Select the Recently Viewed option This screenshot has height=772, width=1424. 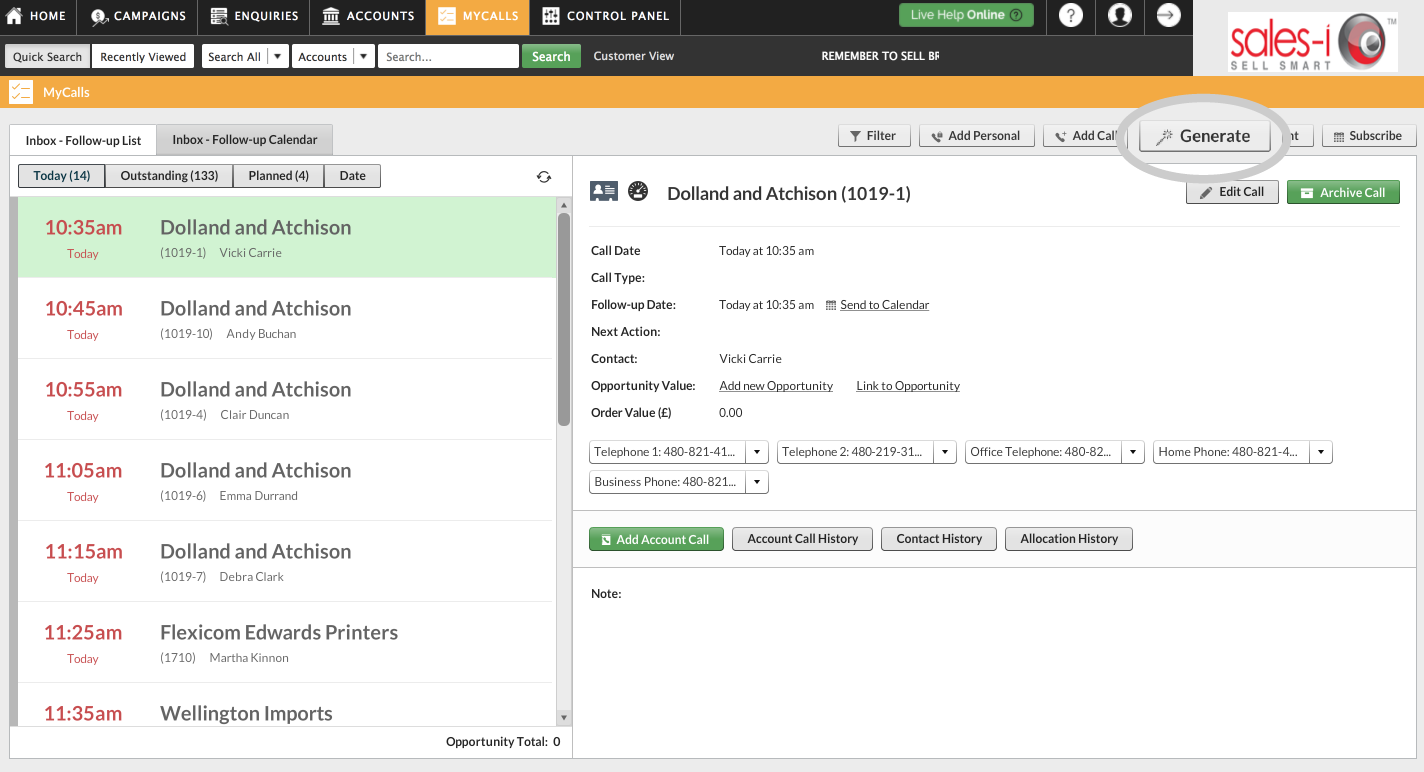[143, 57]
